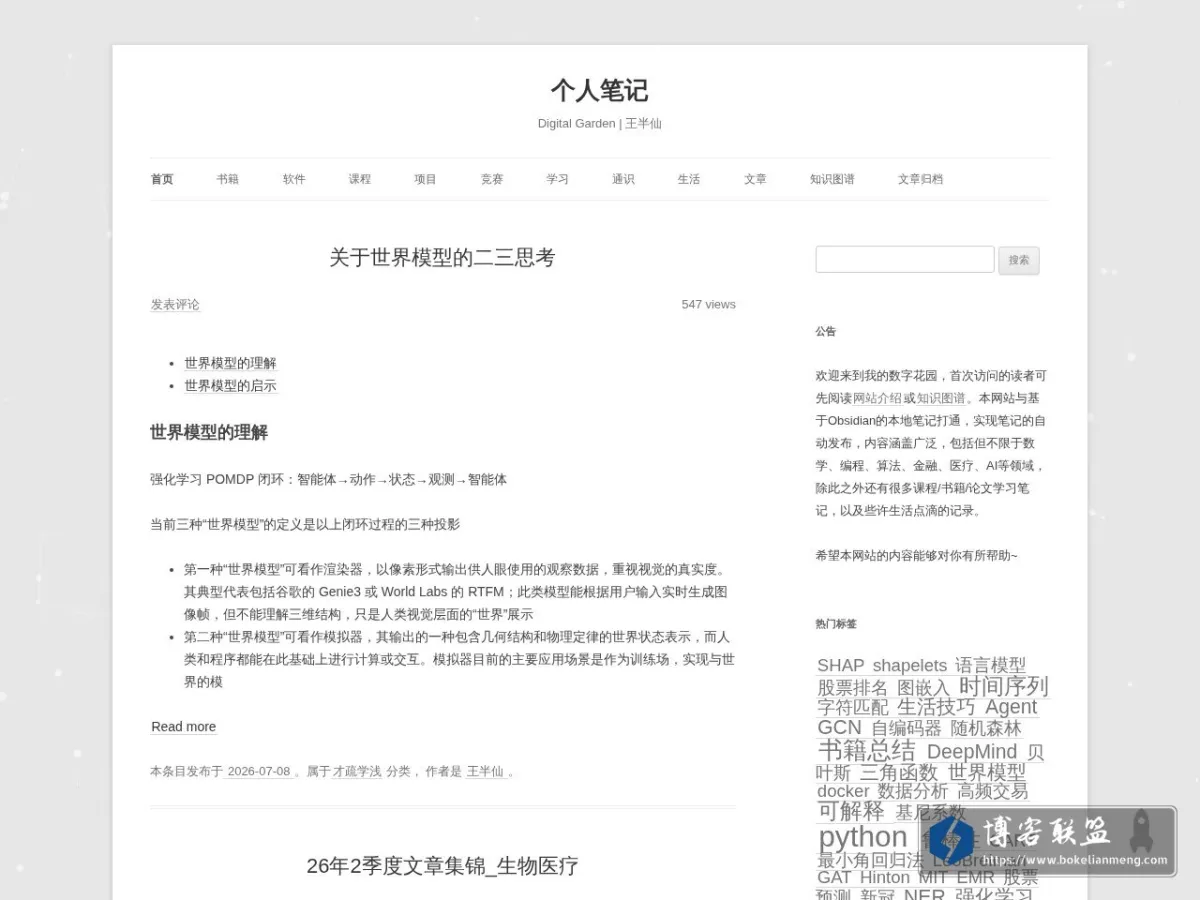
Task: Click the Digital Garden | 王半仙 tagline
Action: coord(599,124)
